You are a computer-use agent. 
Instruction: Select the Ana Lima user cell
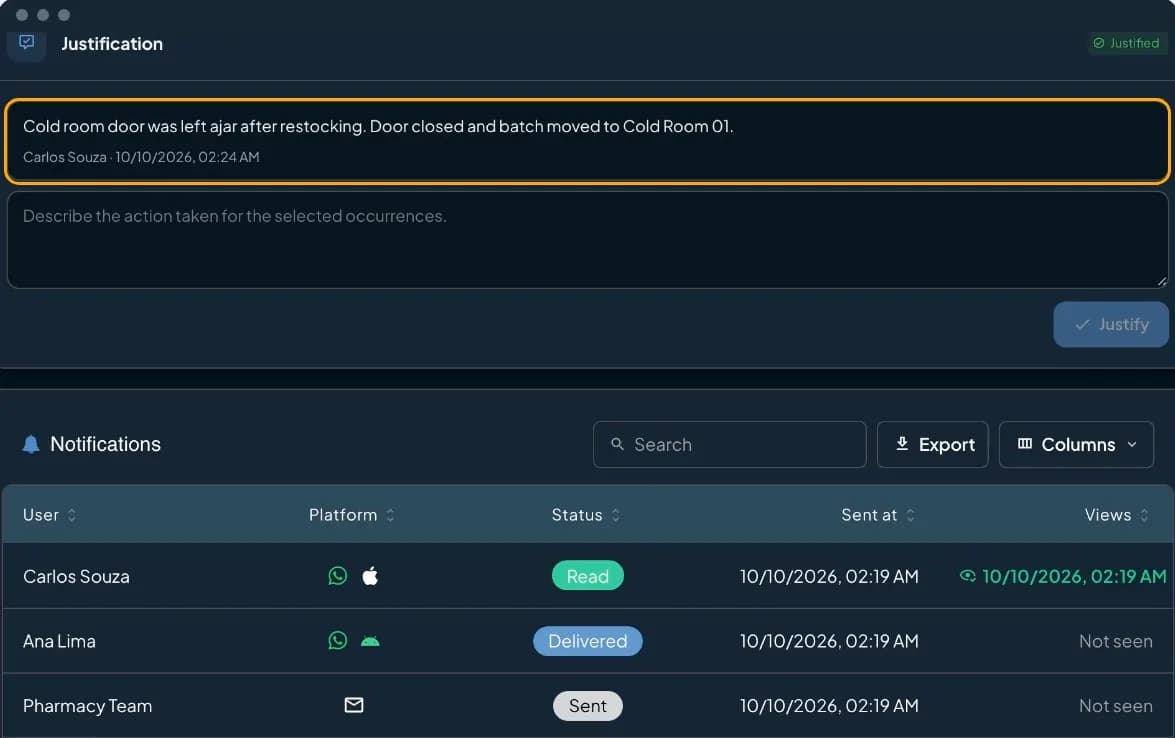tap(59, 641)
